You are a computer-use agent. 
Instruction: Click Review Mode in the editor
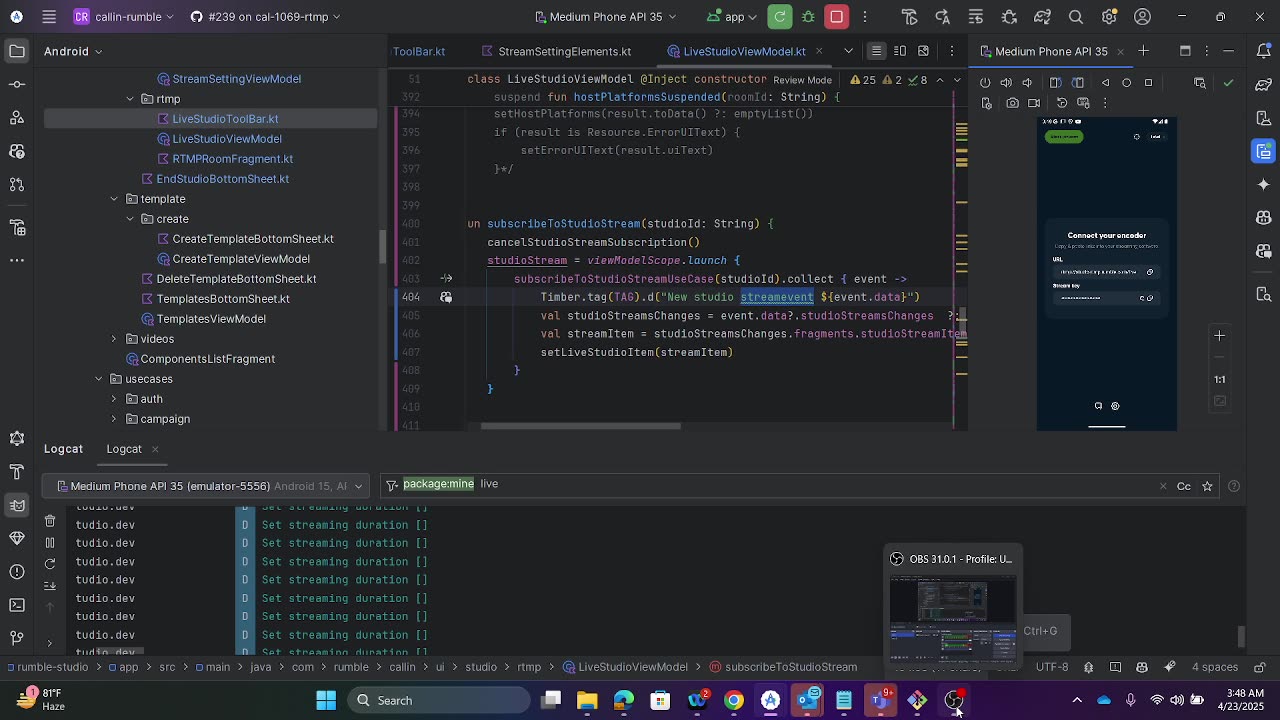coord(802,80)
